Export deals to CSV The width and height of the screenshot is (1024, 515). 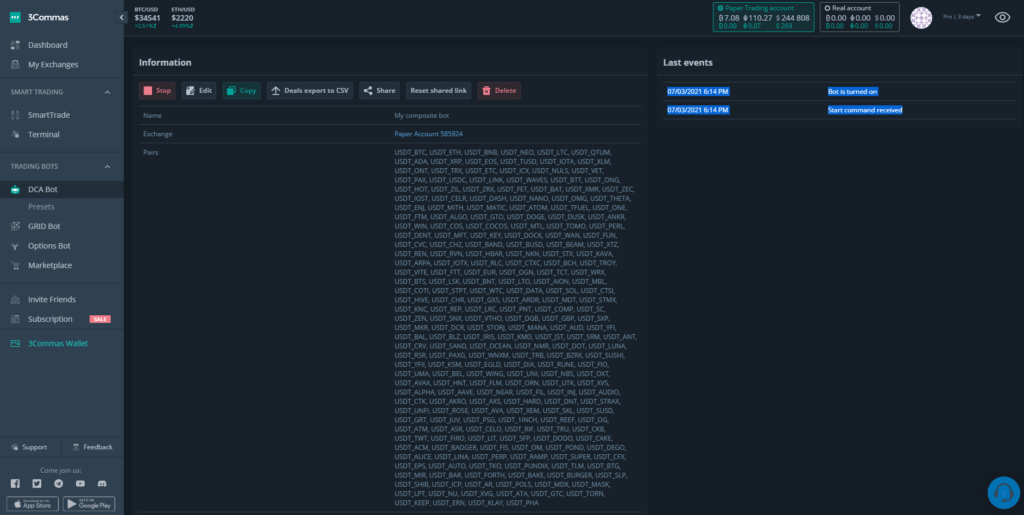click(x=310, y=91)
